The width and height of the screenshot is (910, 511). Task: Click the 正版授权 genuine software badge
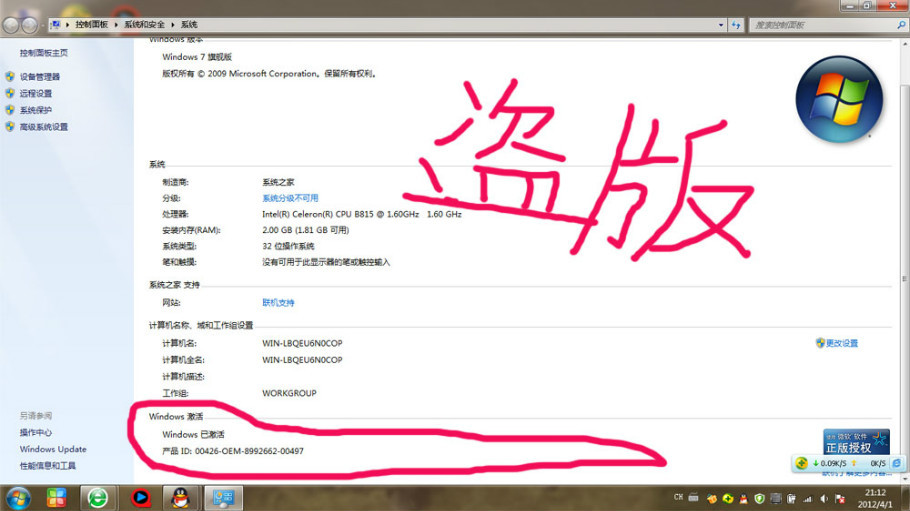[x=856, y=442]
